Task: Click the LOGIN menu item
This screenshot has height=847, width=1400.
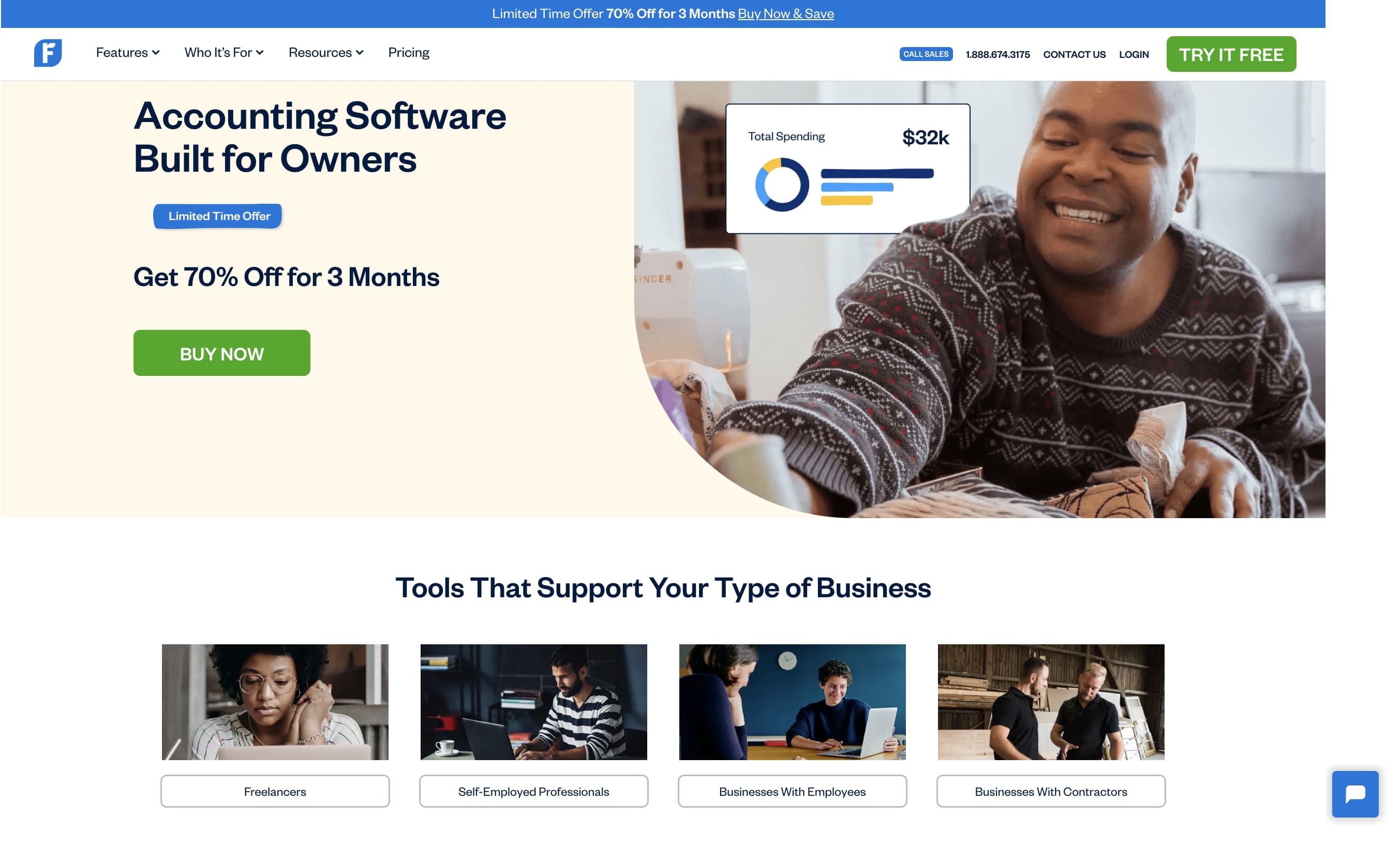Action: [x=1134, y=53]
